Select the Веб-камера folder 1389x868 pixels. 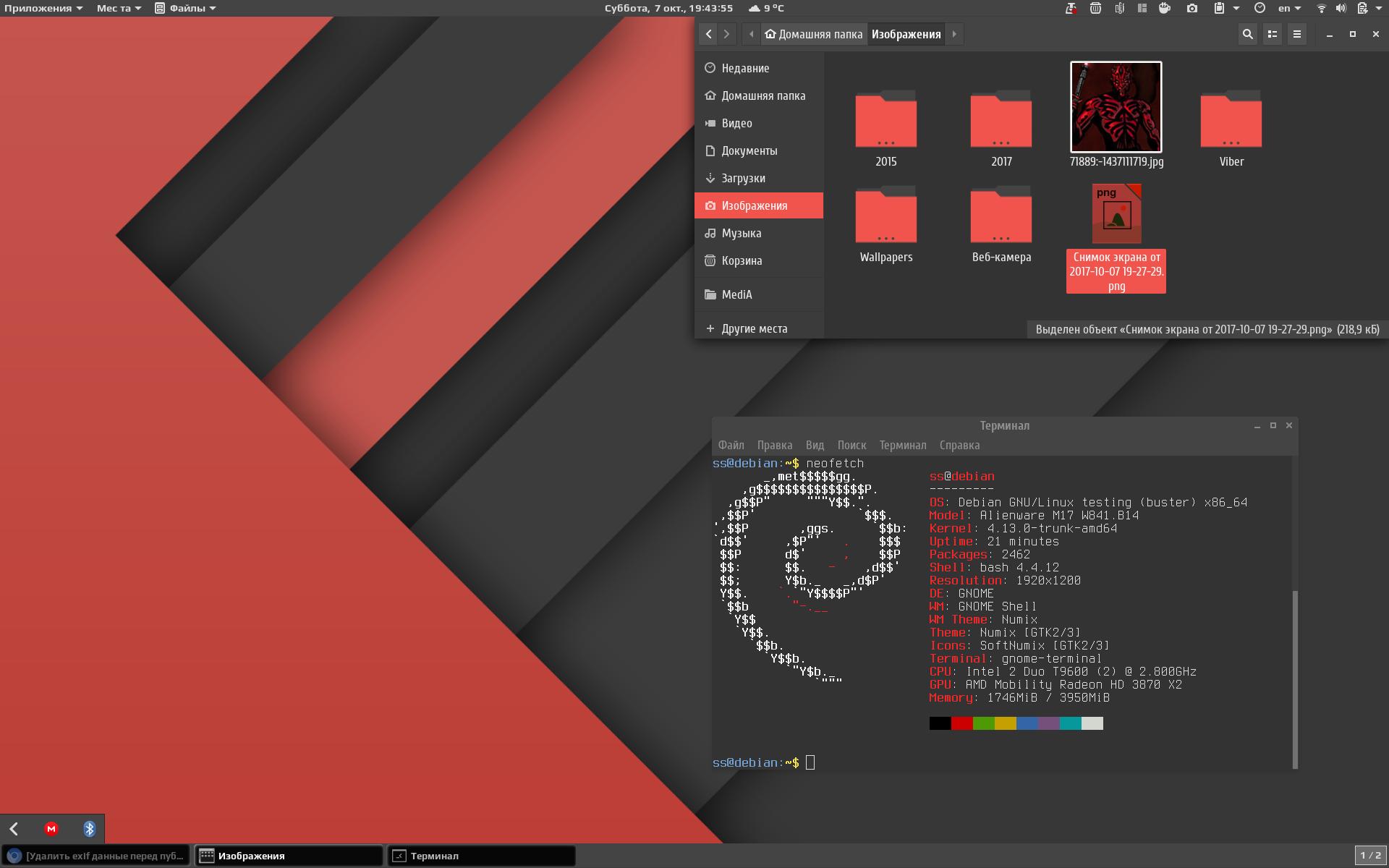[x=1001, y=225]
